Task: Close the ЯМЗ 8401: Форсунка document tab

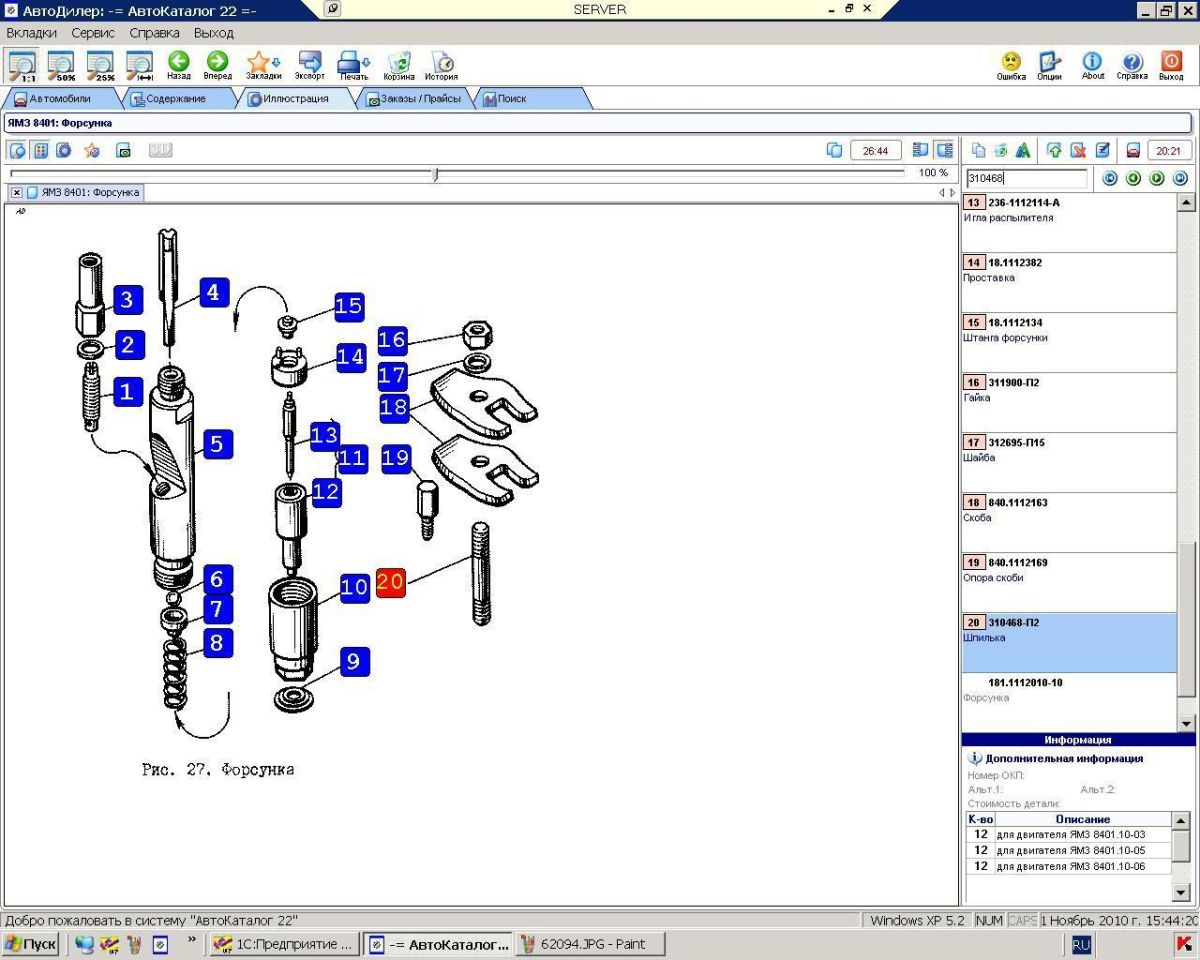Action: [x=17, y=192]
